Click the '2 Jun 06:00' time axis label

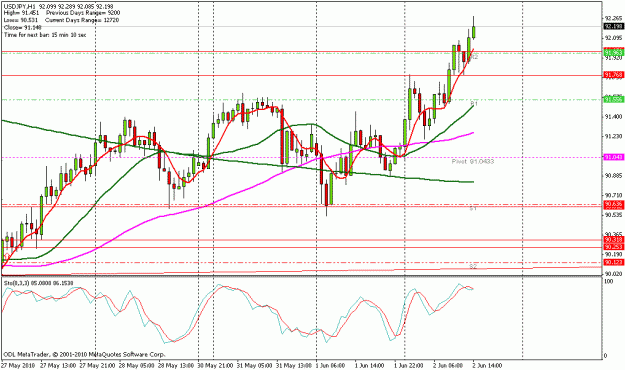(x=448, y=365)
